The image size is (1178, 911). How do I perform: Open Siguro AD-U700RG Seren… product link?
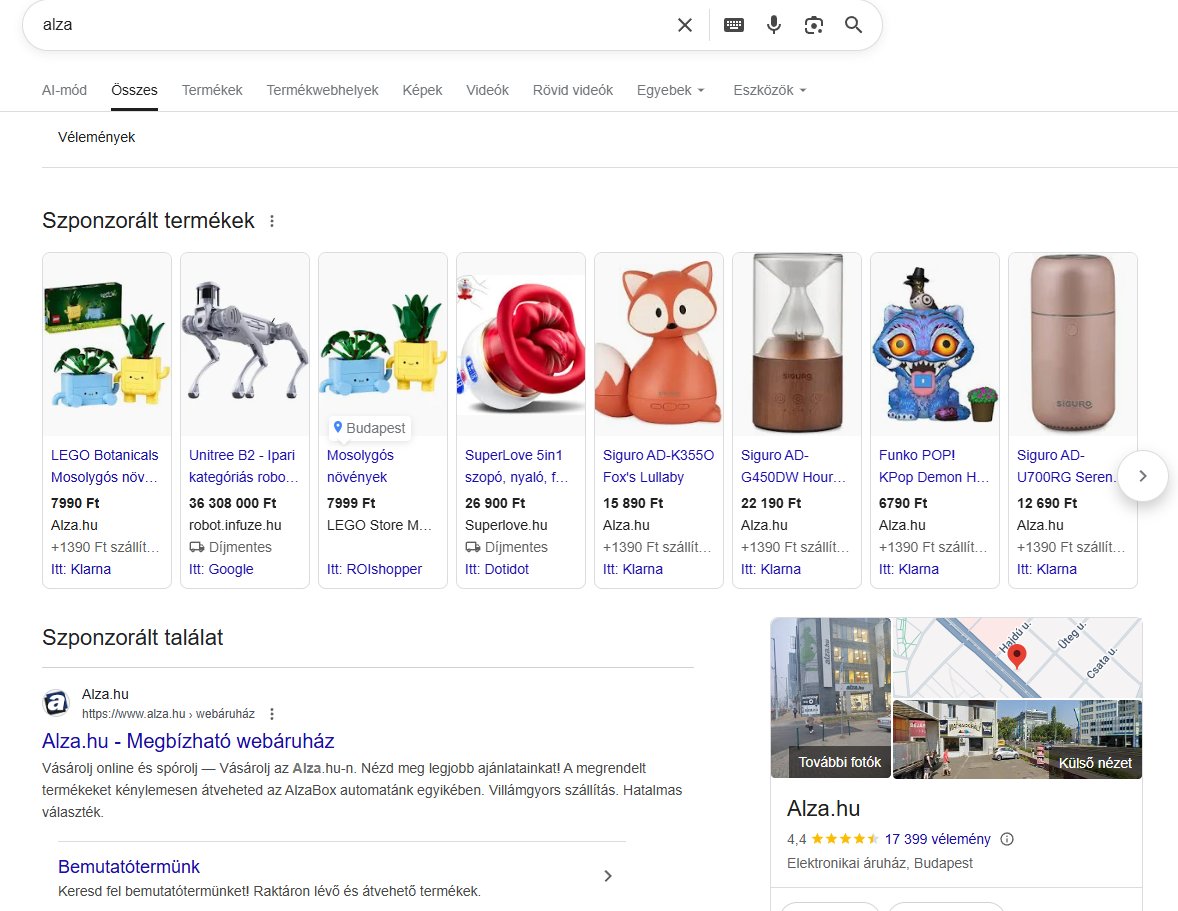(x=1067, y=466)
